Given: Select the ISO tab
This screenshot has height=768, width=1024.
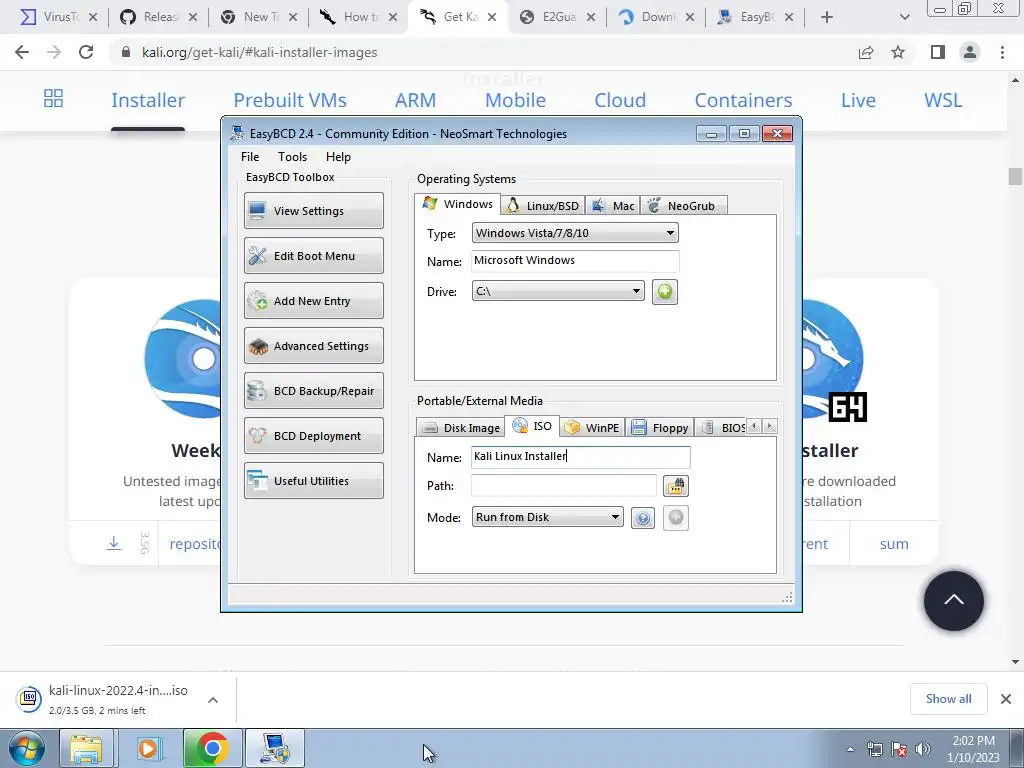Looking at the screenshot, I should pos(532,426).
